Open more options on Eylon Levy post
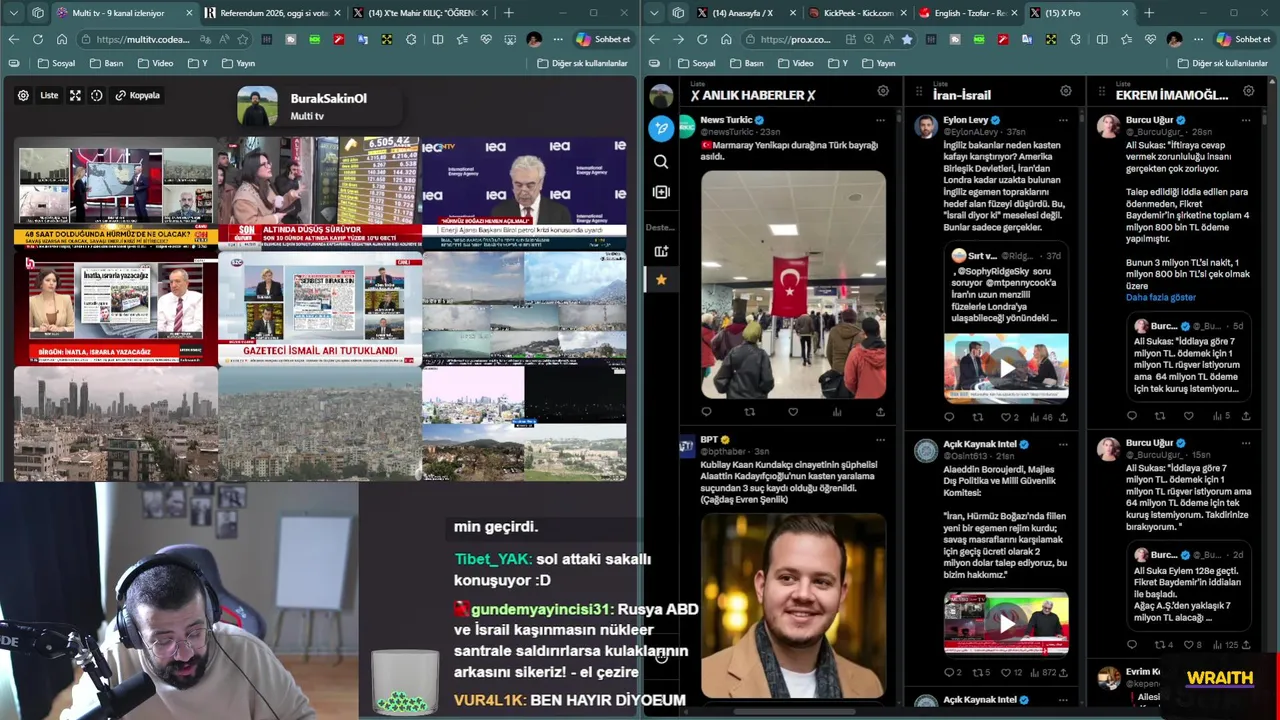The width and height of the screenshot is (1280, 720). coord(1063,120)
